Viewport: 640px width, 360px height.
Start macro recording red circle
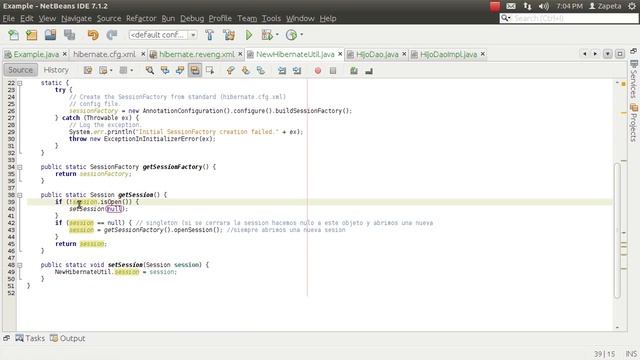(318, 71)
